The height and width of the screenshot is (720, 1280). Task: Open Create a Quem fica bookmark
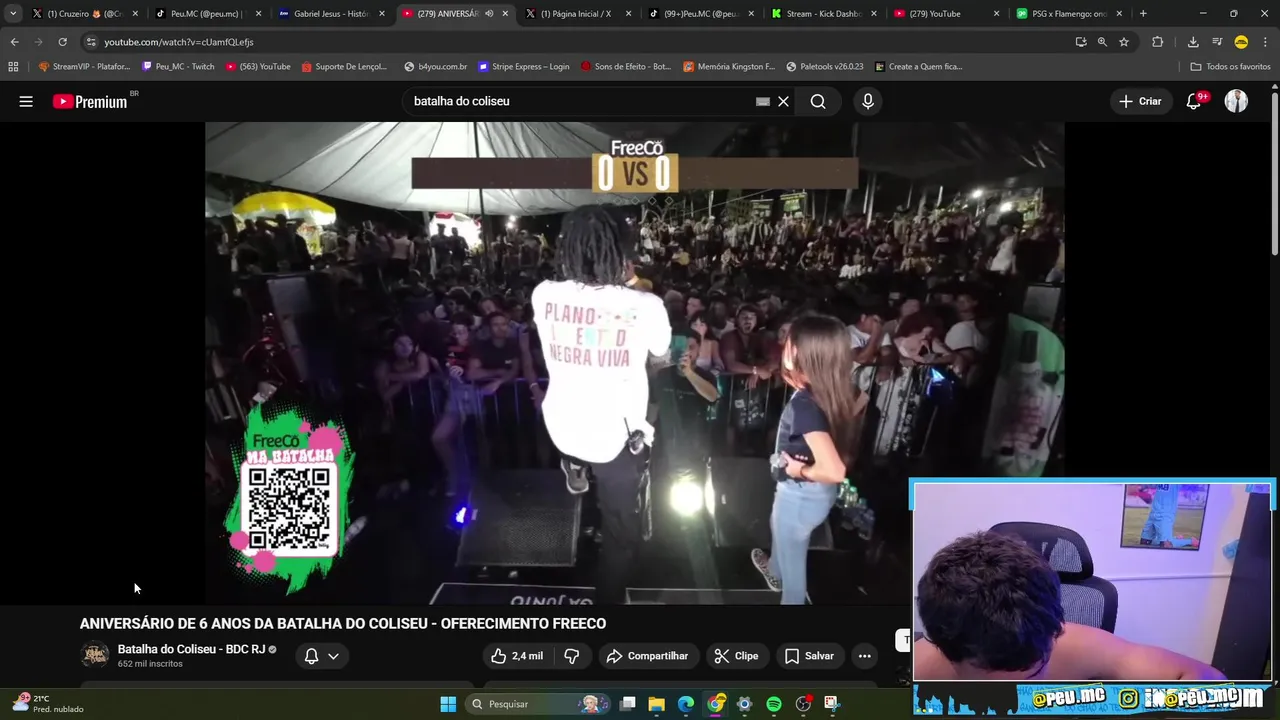click(917, 67)
